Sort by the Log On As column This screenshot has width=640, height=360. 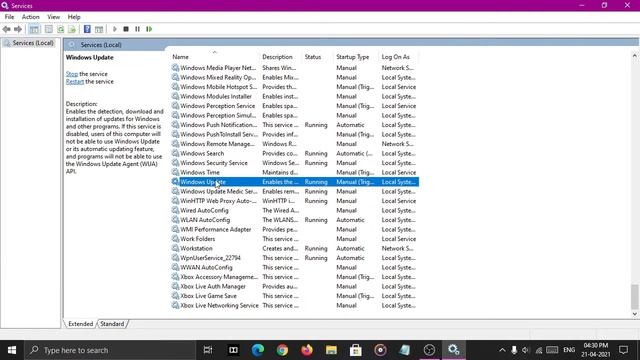399,57
